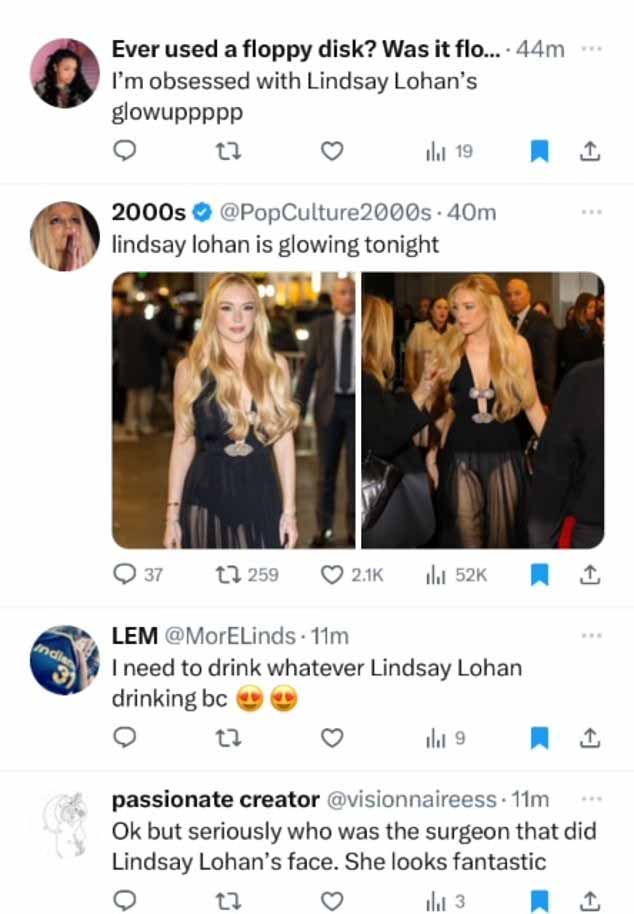Like the 2000s post with 2.1K likes

352,575
